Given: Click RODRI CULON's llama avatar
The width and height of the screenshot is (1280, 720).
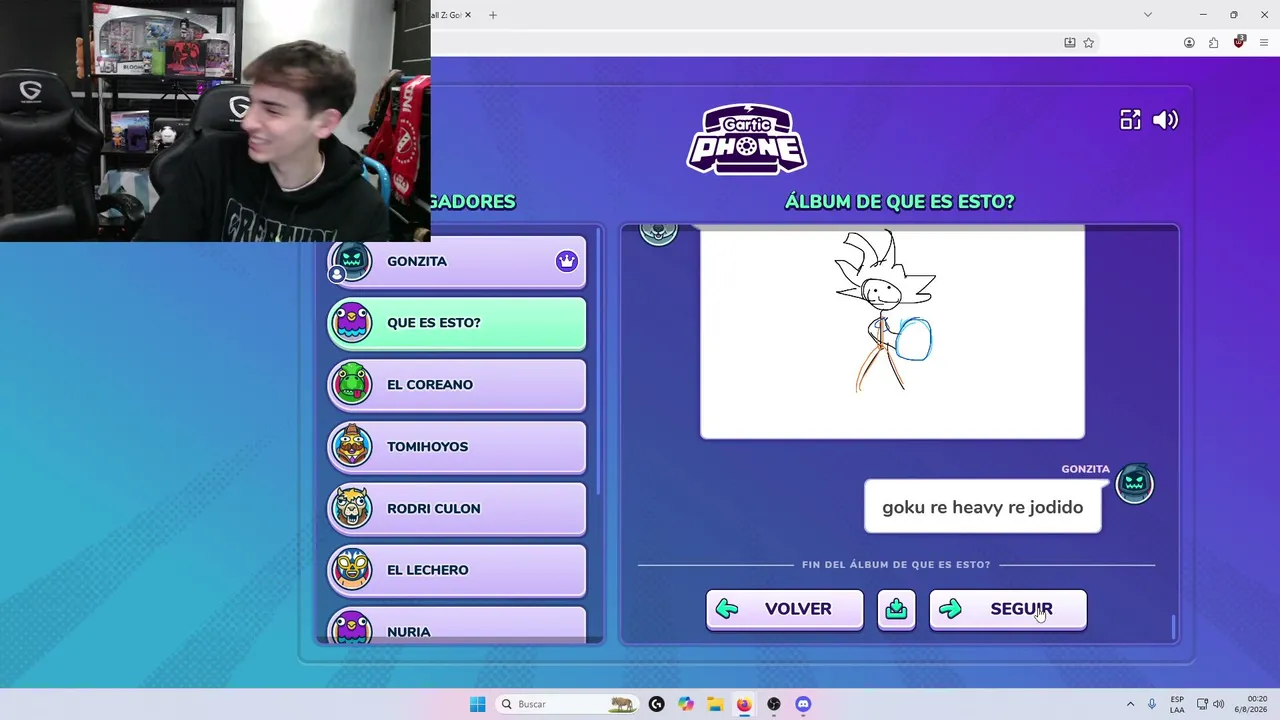Looking at the screenshot, I should point(351,509).
